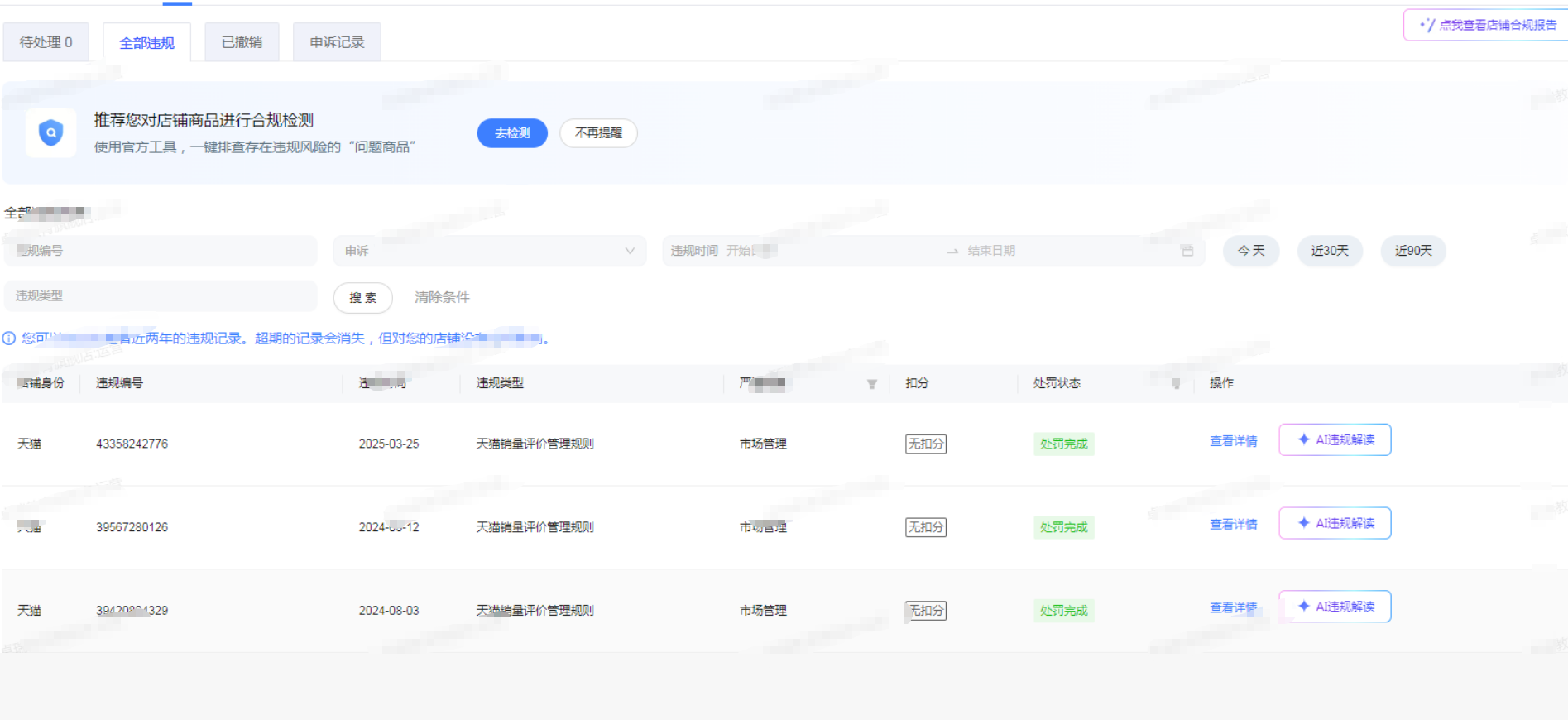Click the shield compliance check icon

pyautogui.click(x=50, y=132)
